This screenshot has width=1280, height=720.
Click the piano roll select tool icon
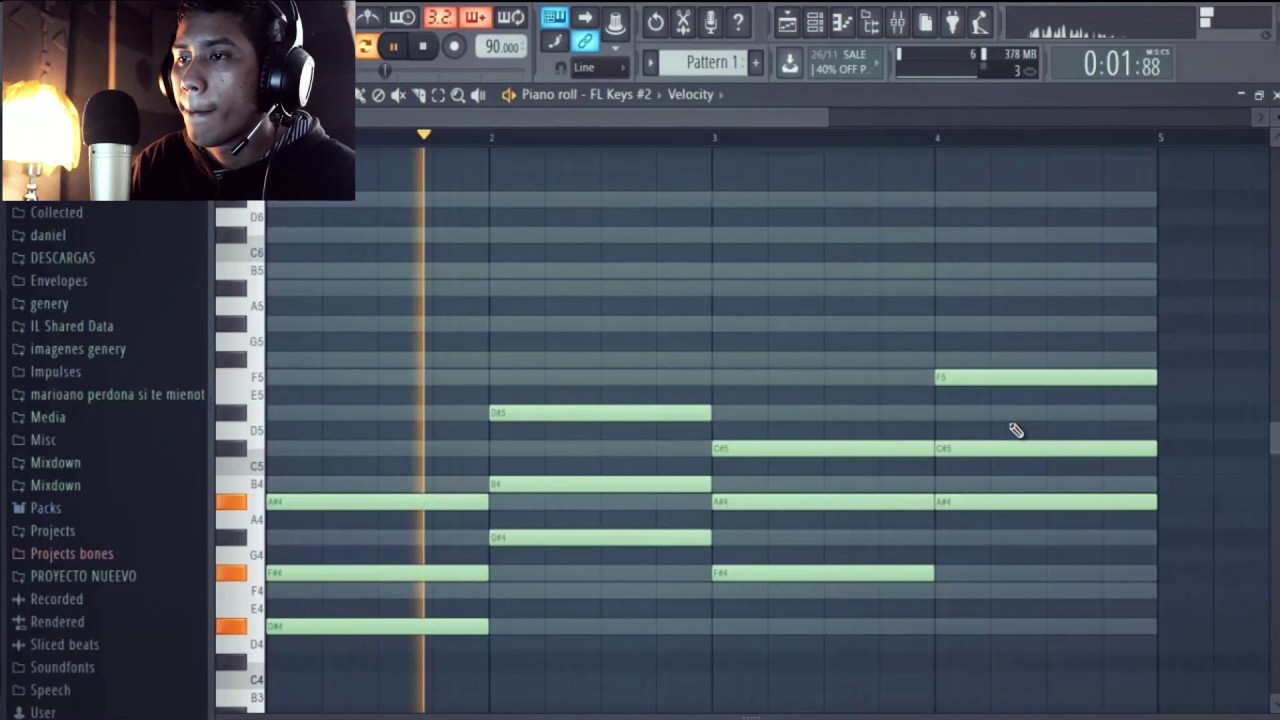[438, 95]
